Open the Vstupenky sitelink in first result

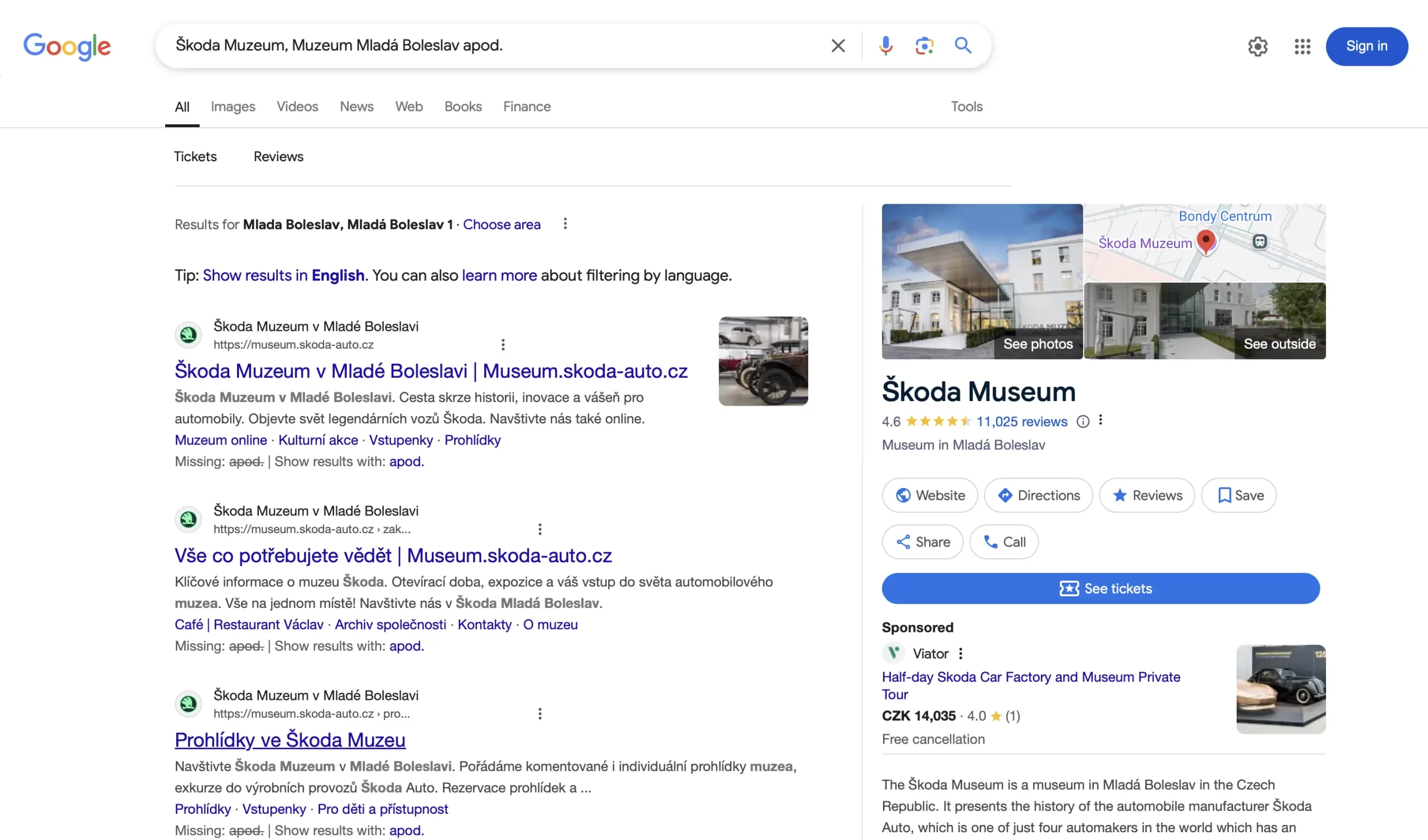click(401, 440)
